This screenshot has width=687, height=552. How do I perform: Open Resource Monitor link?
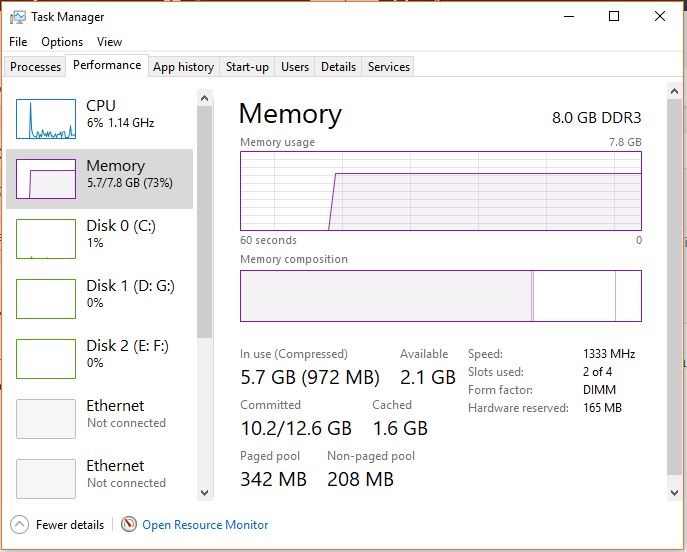point(205,525)
